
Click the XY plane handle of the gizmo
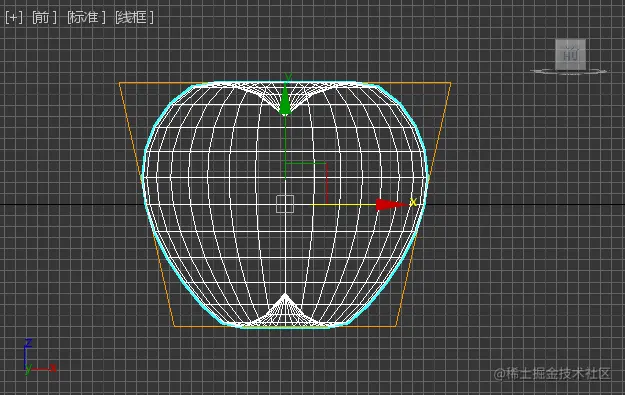pos(306,183)
